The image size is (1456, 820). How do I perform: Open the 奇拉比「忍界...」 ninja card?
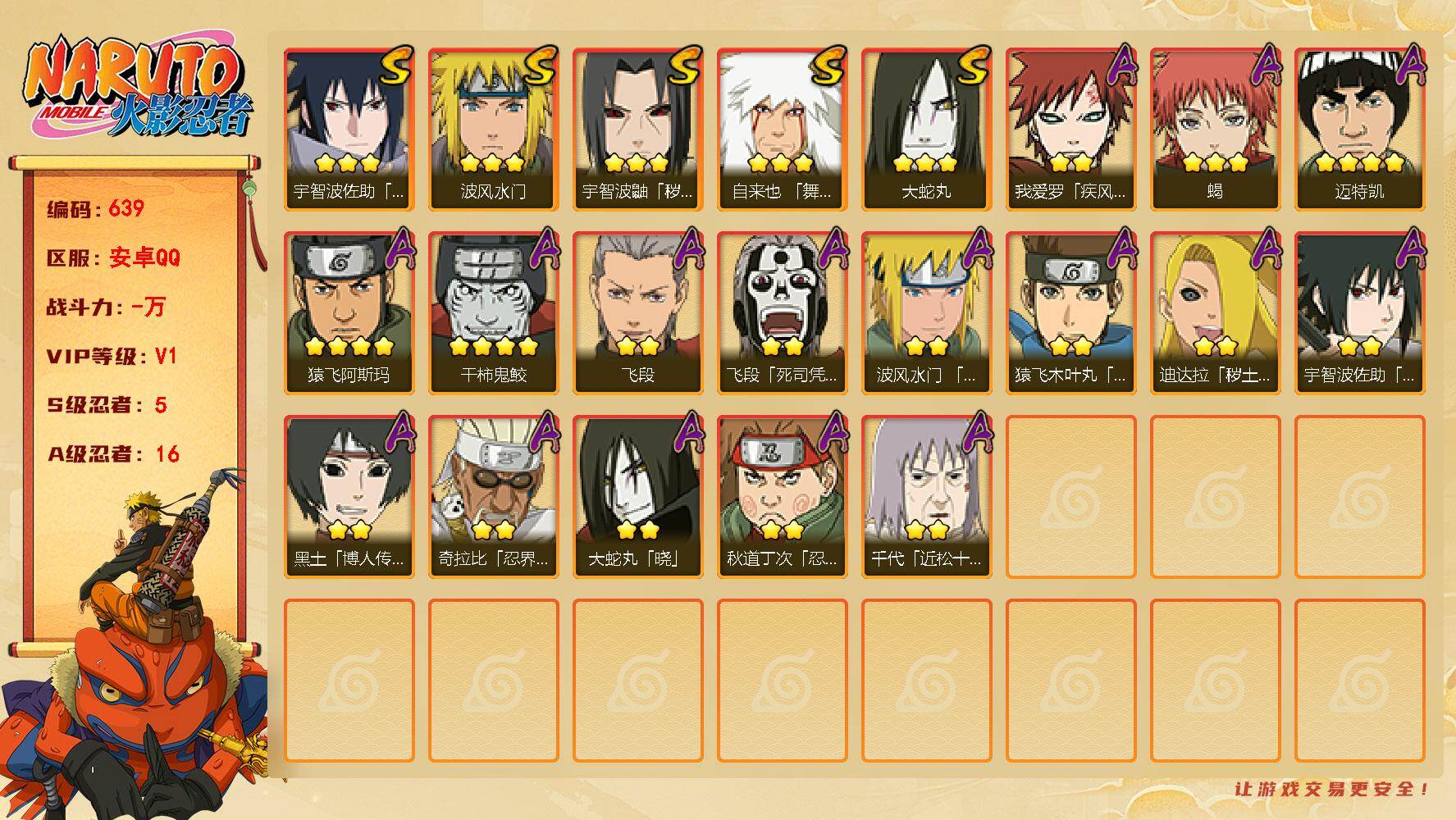pos(493,496)
